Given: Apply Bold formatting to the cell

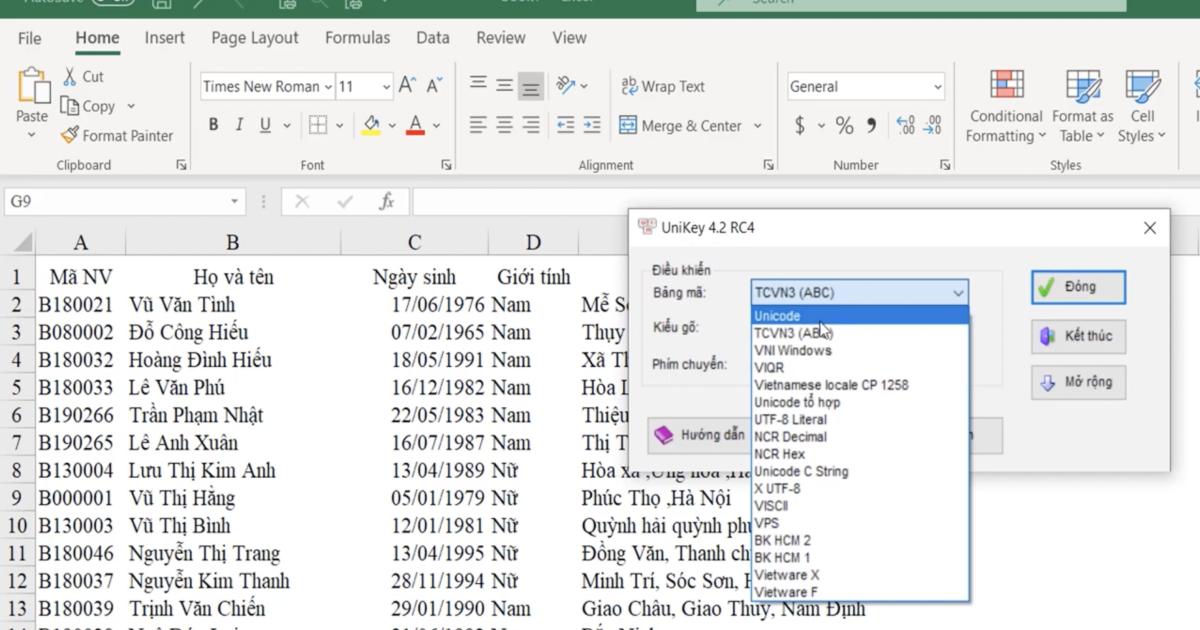Looking at the screenshot, I should pyautogui.click(x=213, y=125).
